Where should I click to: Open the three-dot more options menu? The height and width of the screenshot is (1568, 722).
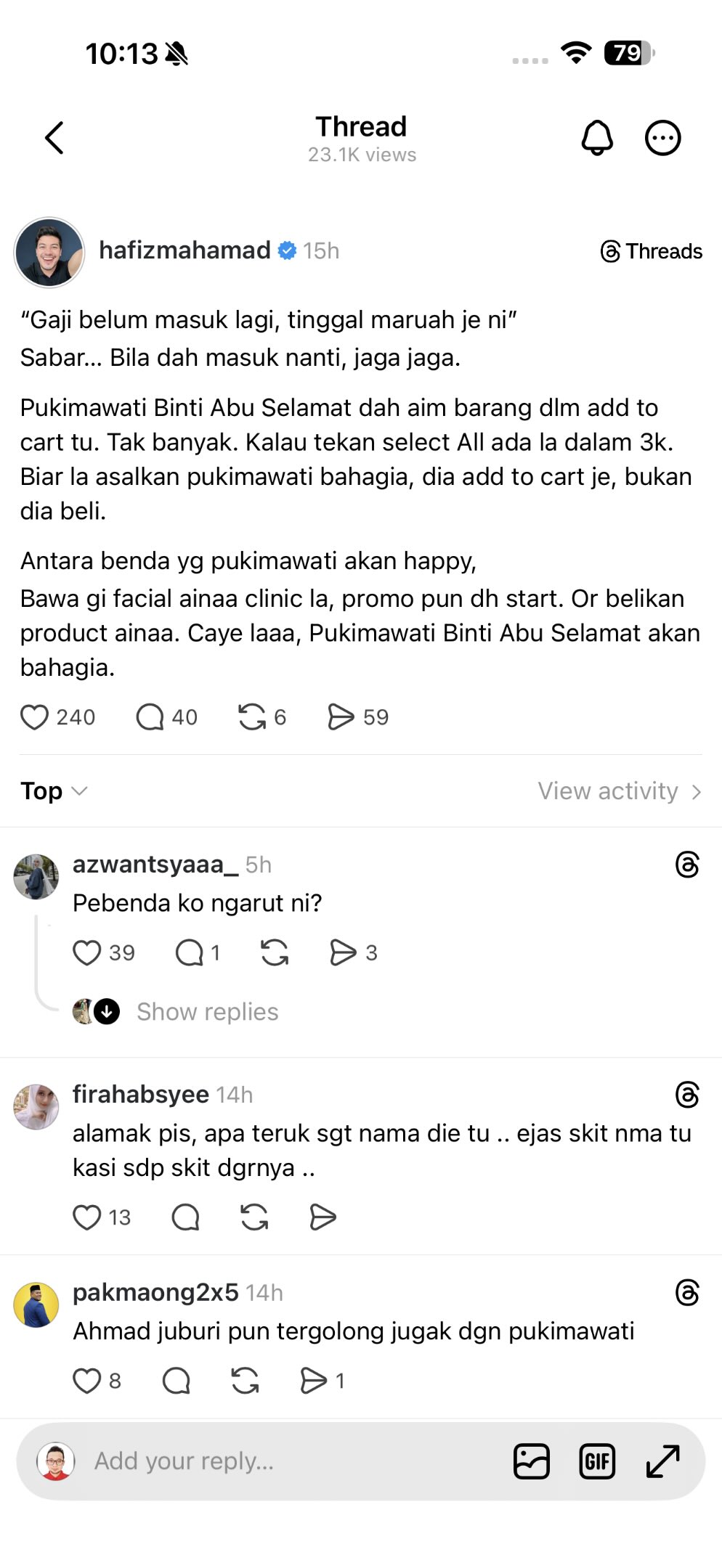[x=662, y=138]
